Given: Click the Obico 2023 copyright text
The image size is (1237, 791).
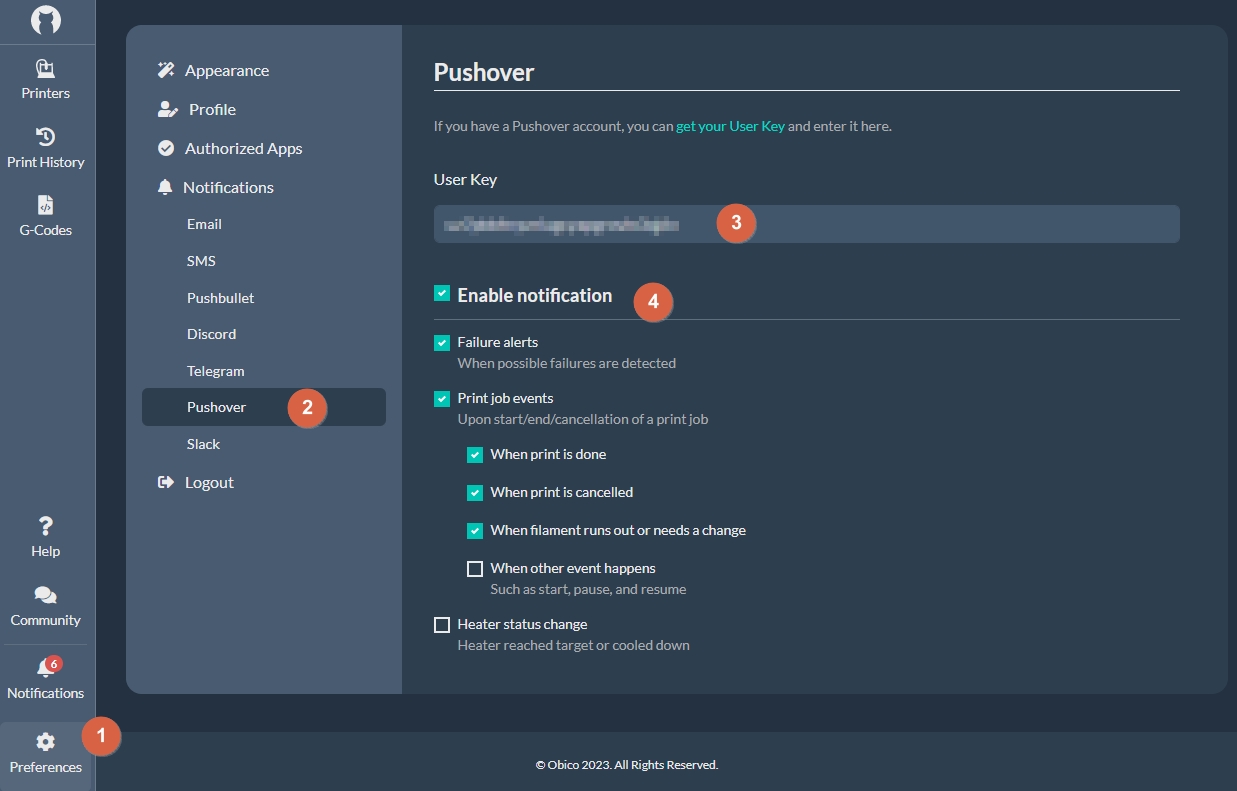Looking at the screenshot, I should pyautogui.click(x=627, y=765).
